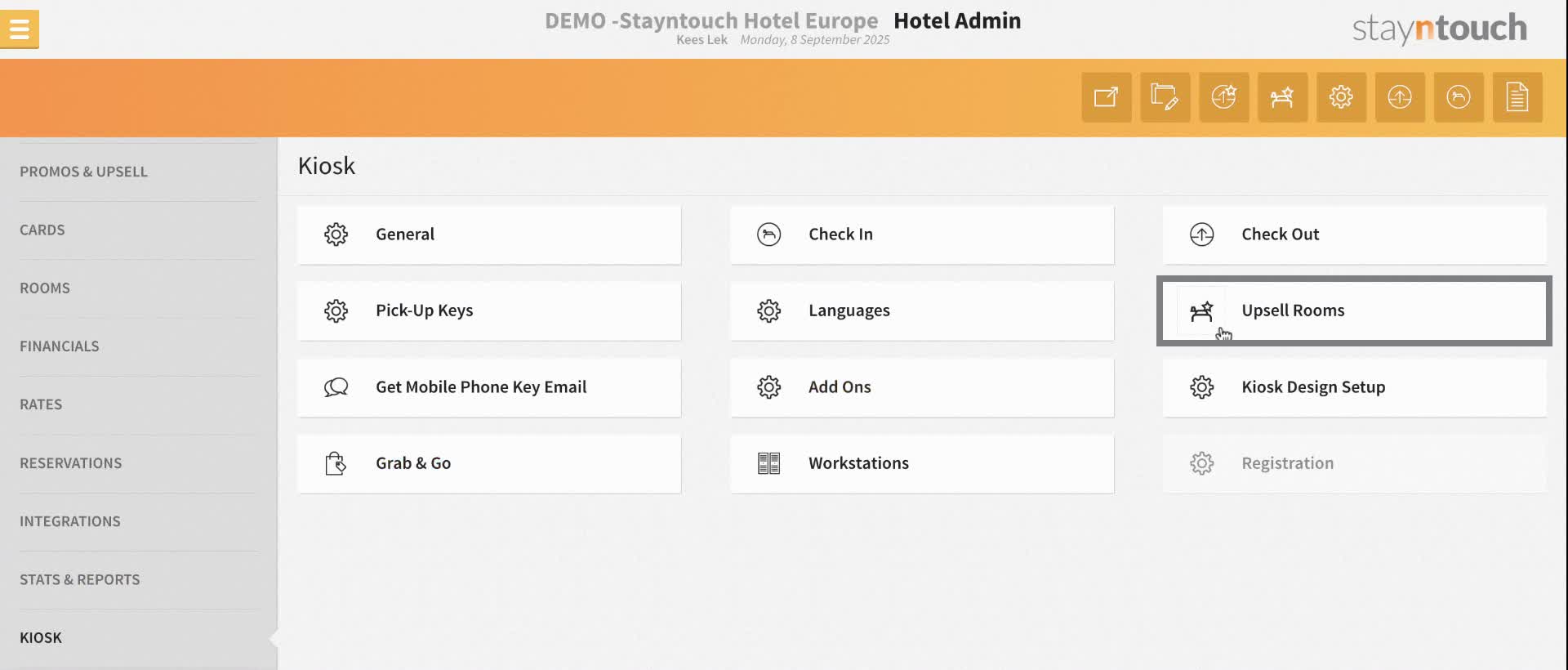Click the pie chart star shortcut icon
The width and height of the screenshot is (1568, 670).
pyautogui.click(x=1223, y=97)
